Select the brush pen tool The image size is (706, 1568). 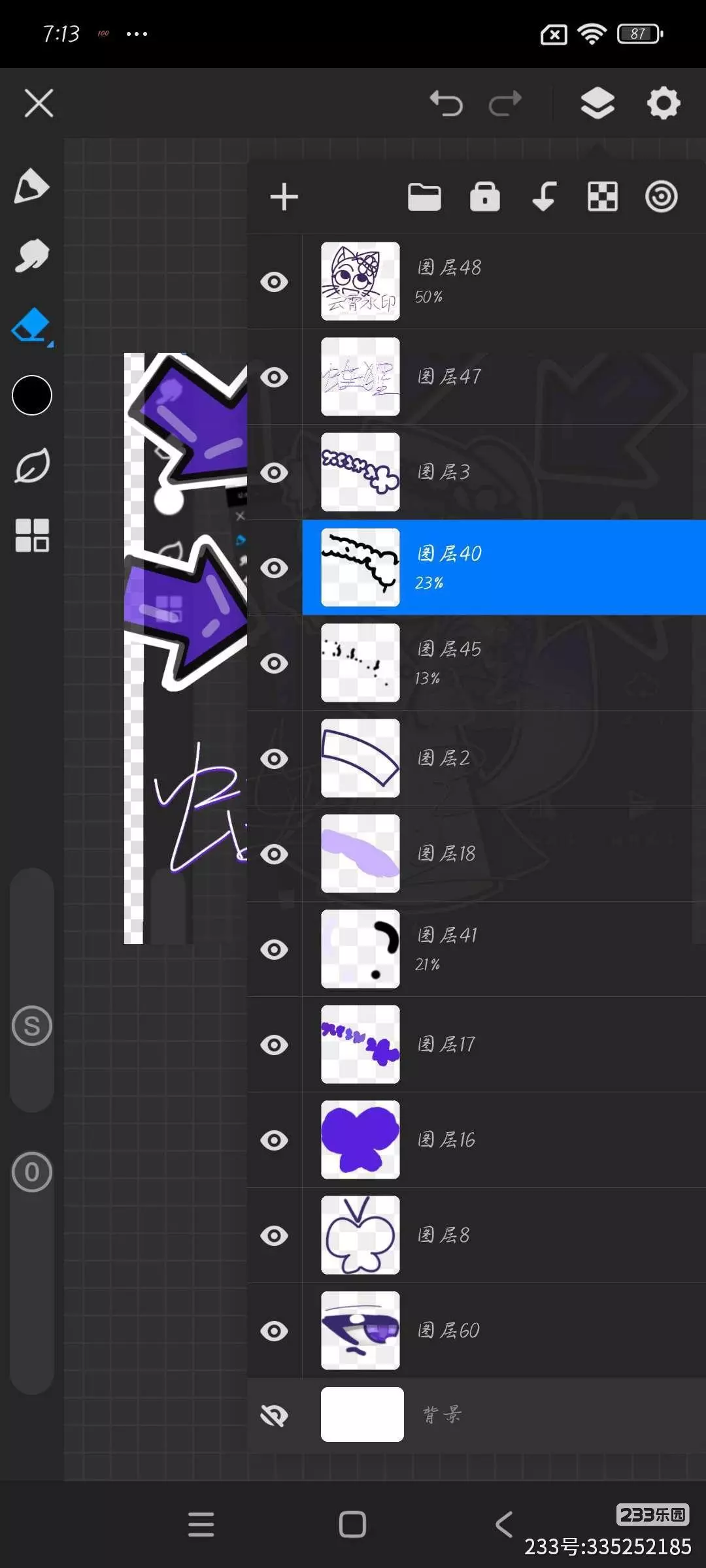[x=31, y=186]
